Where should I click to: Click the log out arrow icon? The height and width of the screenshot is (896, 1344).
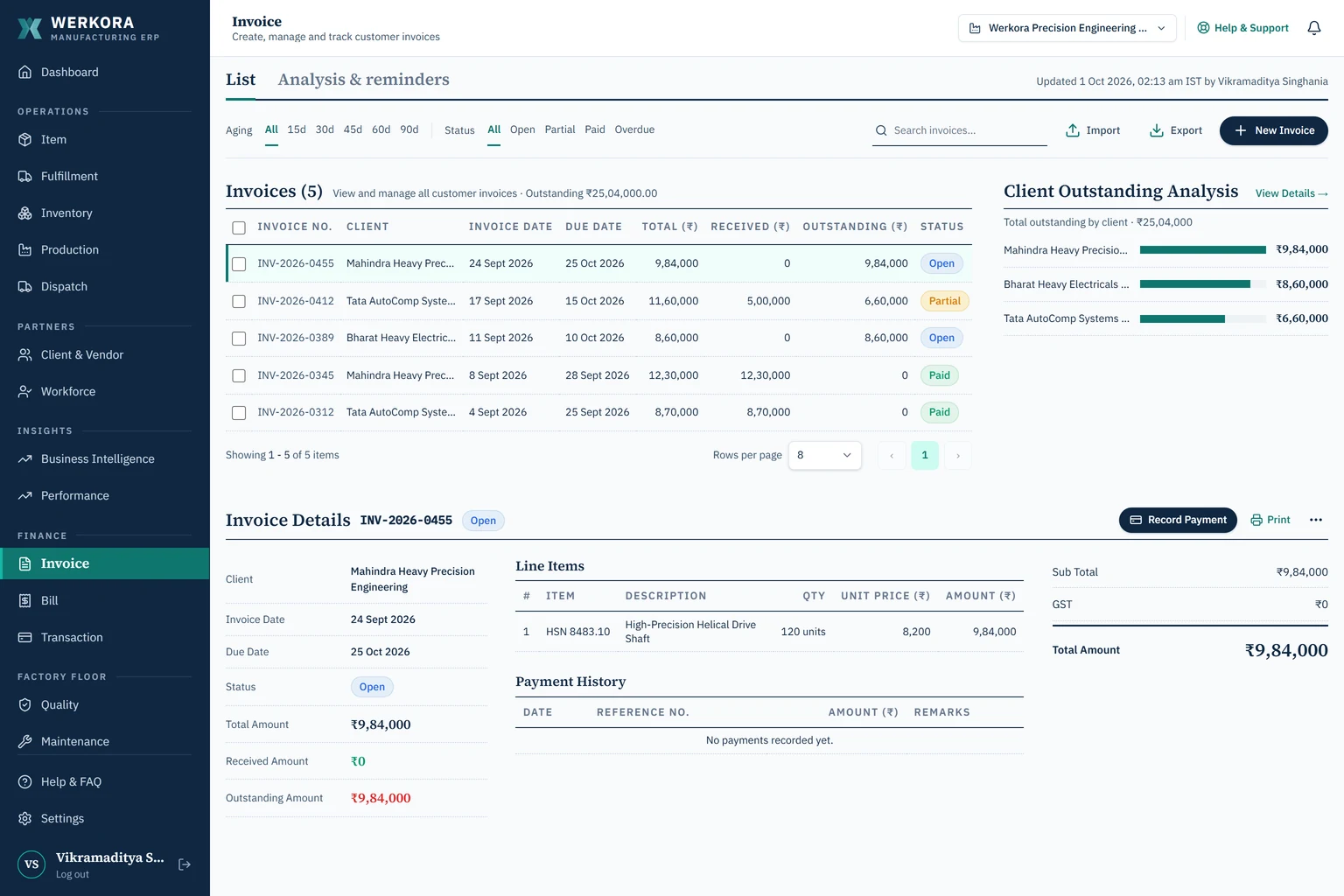[x=185, y=864]
